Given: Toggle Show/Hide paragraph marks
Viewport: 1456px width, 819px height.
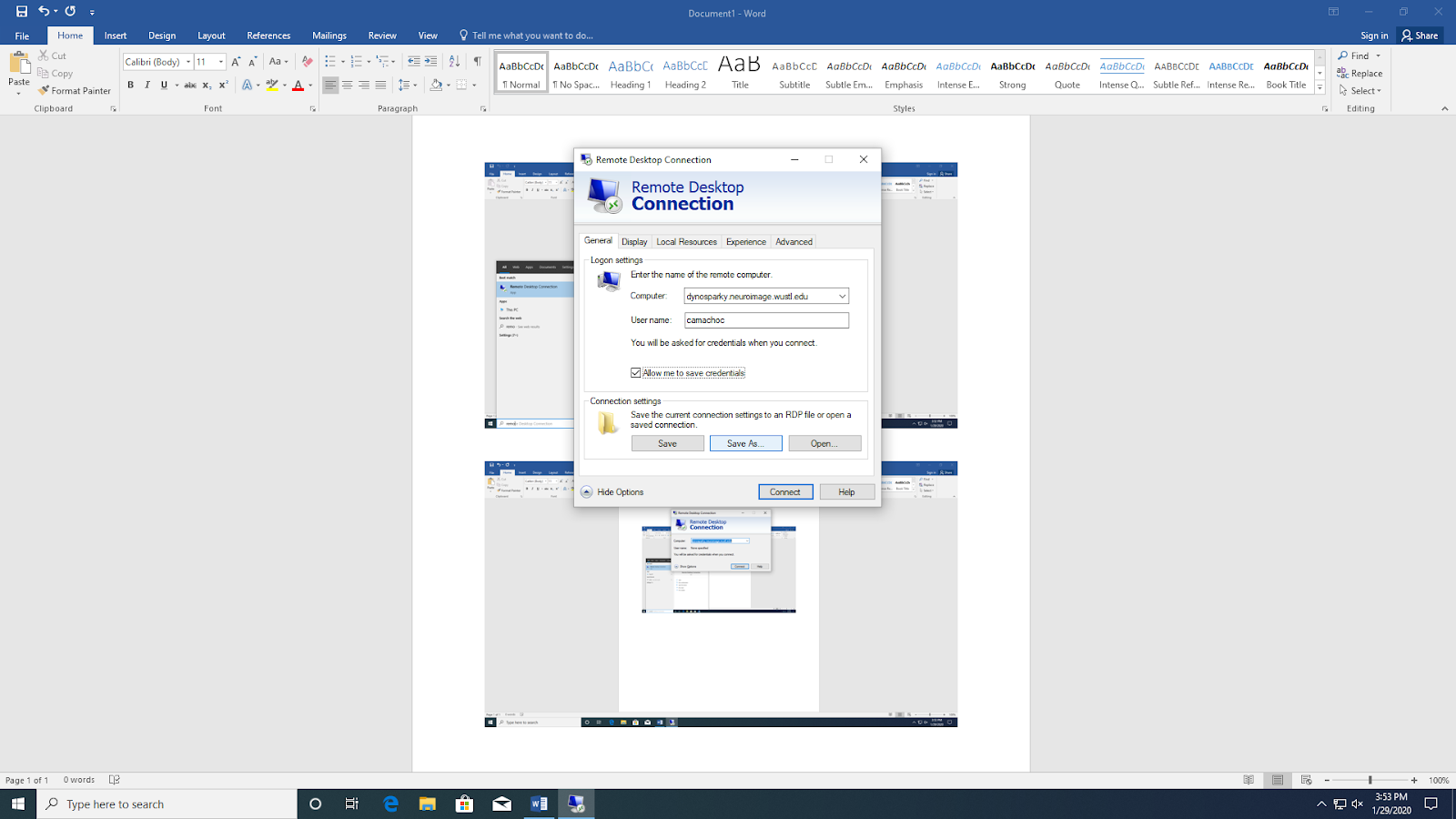Looking at the screenshot, I should (477, 62).
